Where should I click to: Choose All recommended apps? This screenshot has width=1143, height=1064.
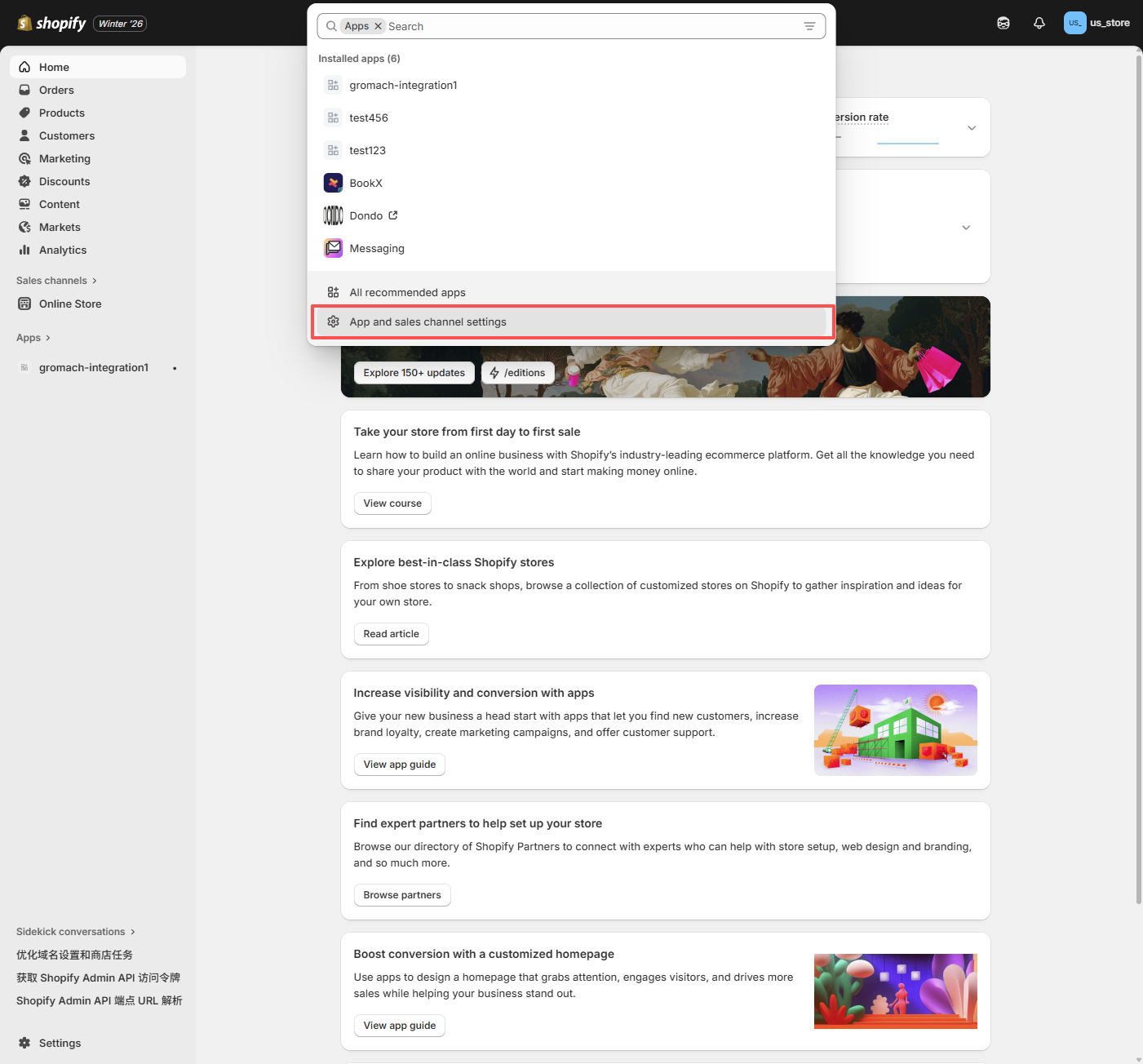pos(407,292)
